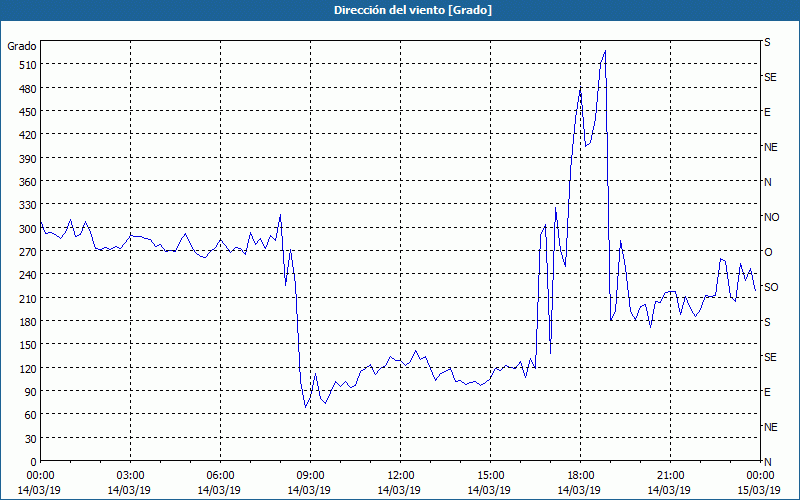Click the 180 y-axis tick label
The width and height of the screenshot is (800, 500).
28,322
